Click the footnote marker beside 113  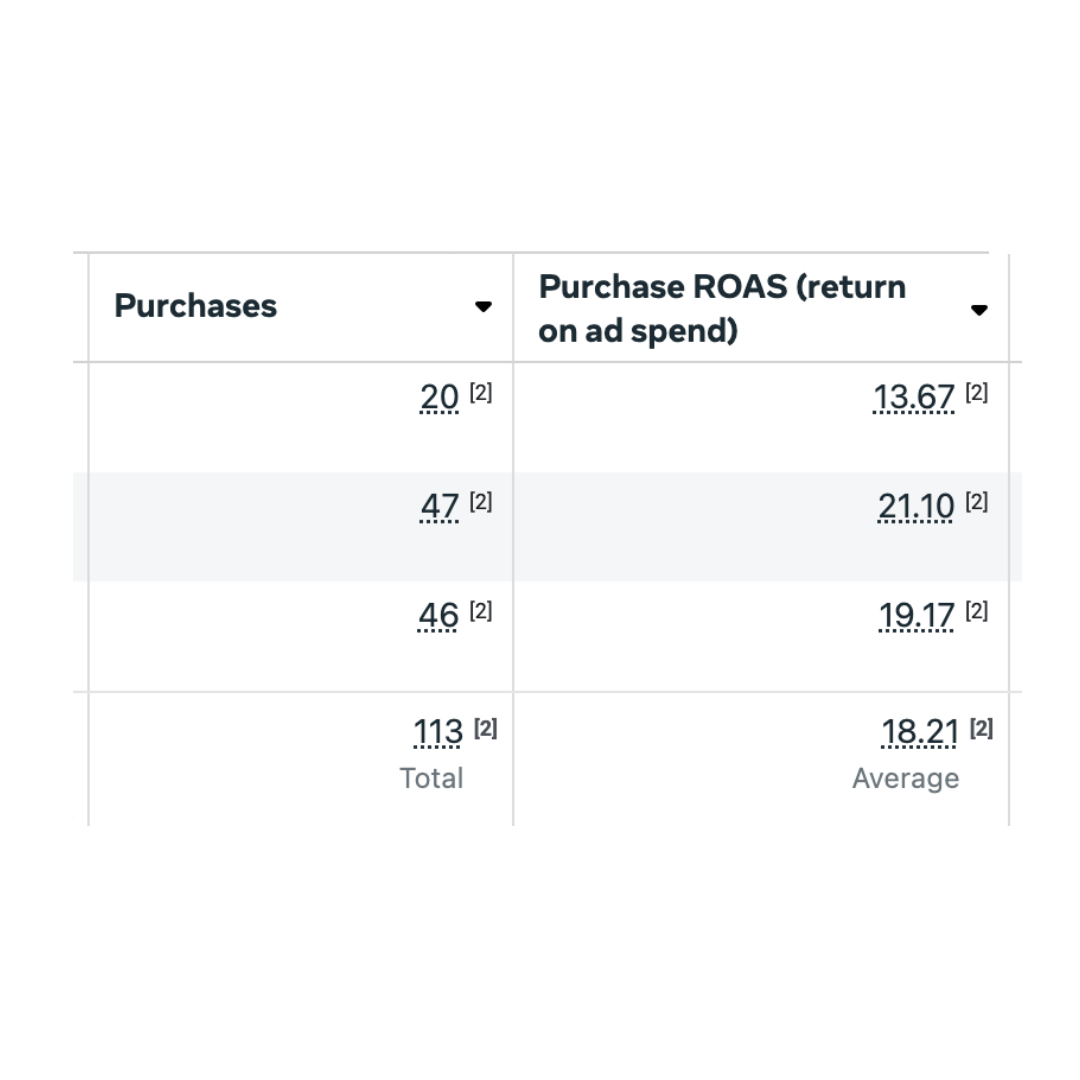click(484, 729)
